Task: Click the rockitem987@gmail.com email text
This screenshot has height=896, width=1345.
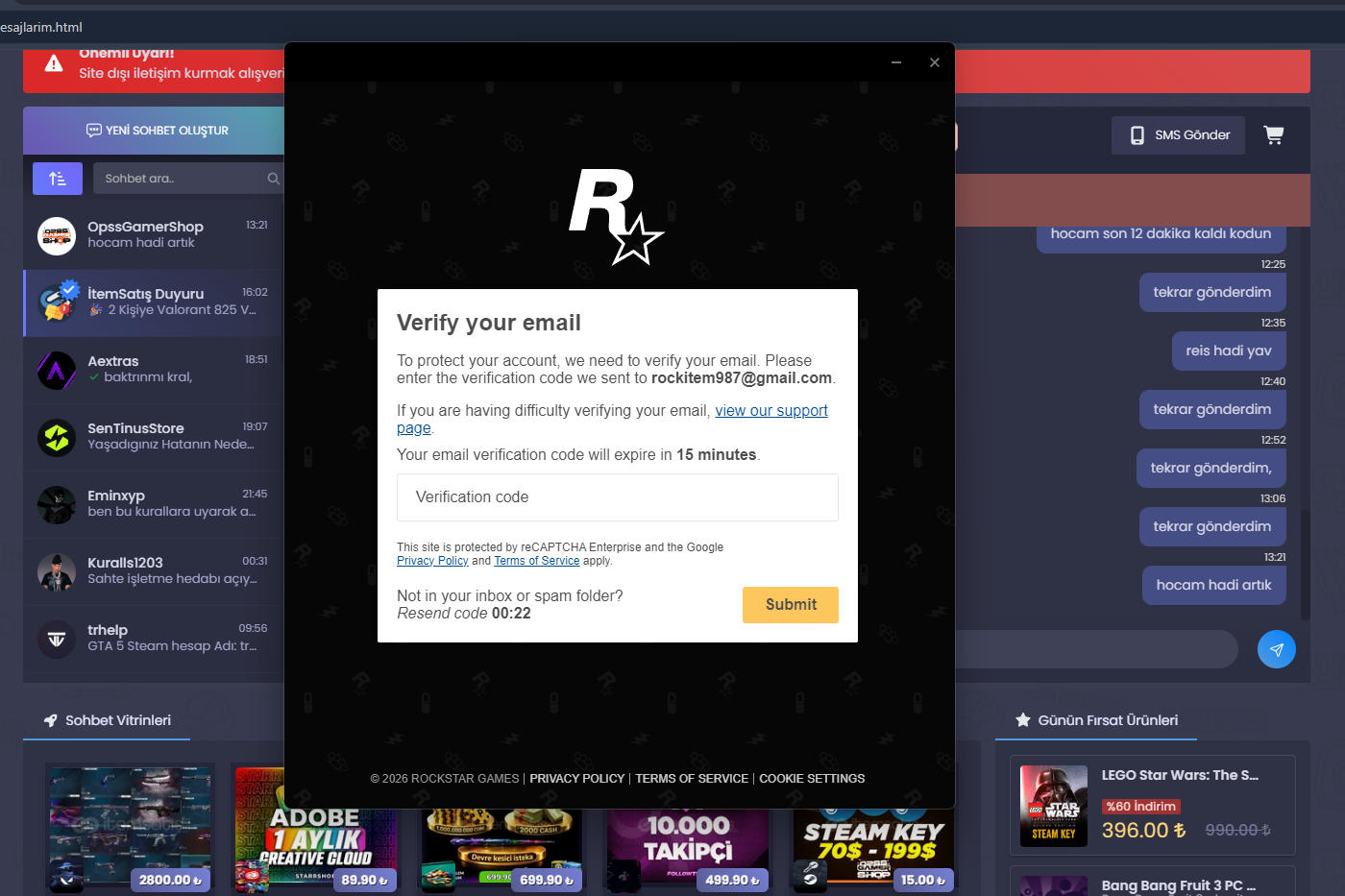Action: click(742, 378)
